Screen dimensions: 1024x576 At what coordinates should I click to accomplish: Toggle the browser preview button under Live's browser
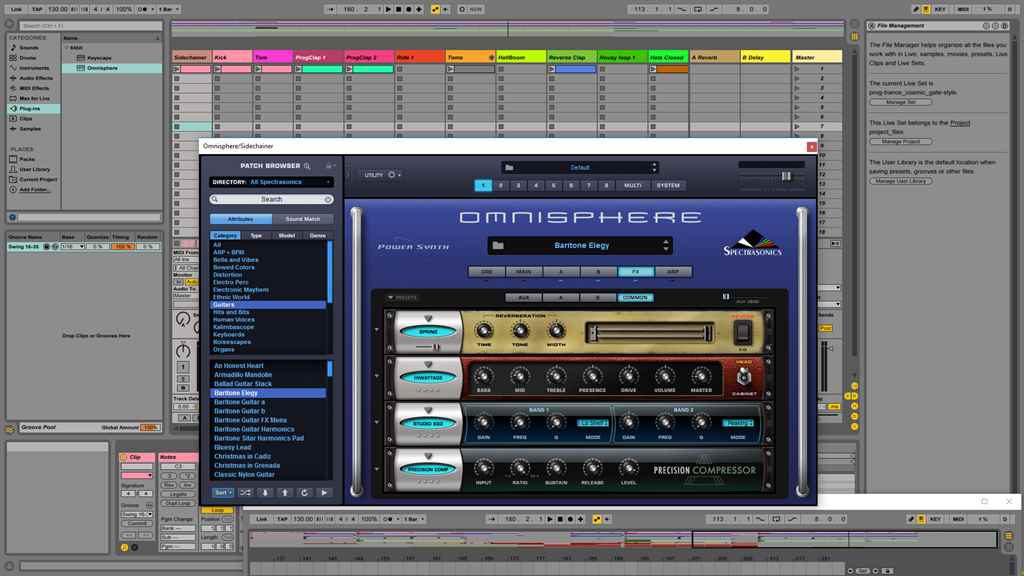click(12, 217)
